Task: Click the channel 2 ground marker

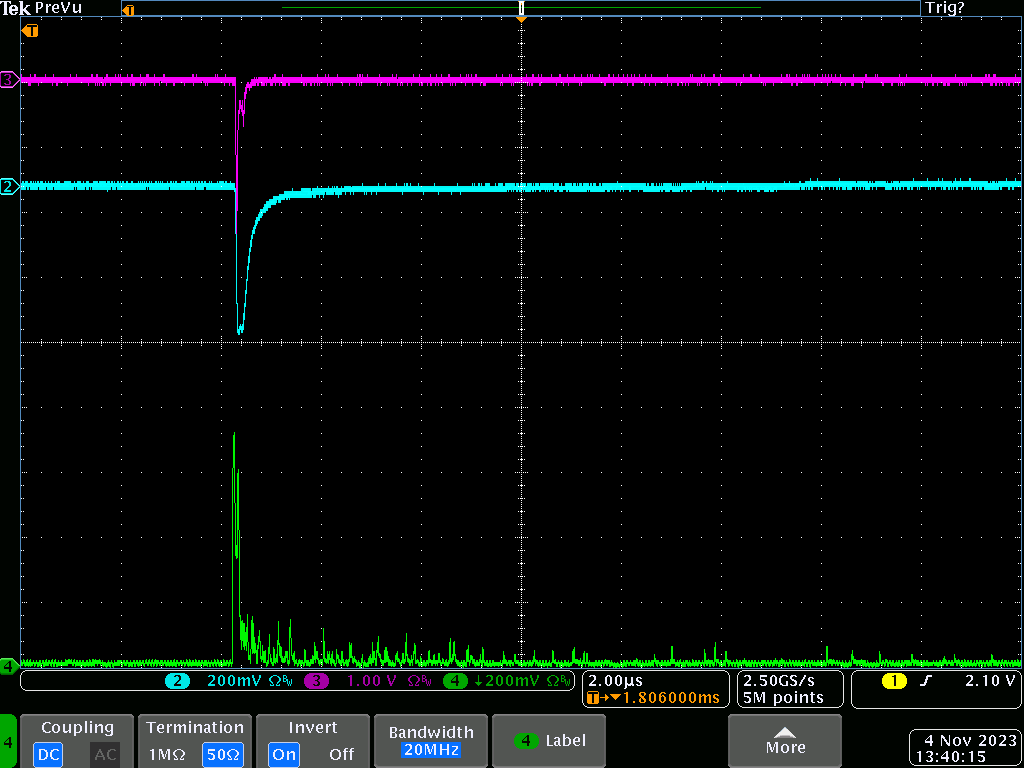Action: 9,186
